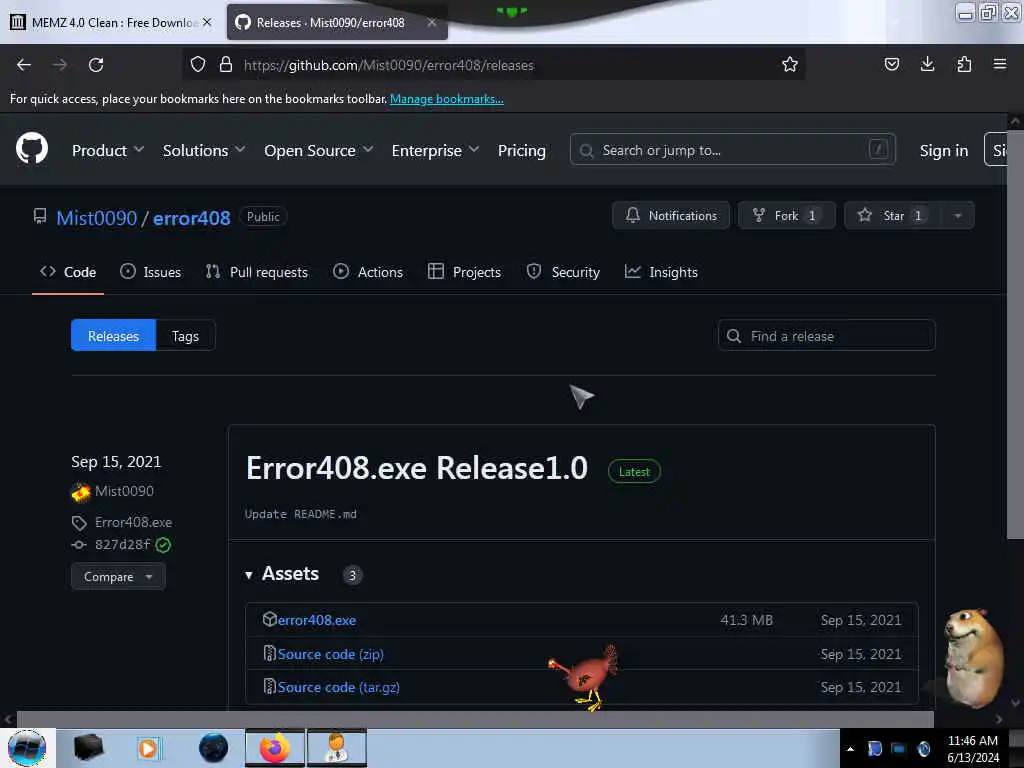Open the extensions puzzle icon
This screenshot has width=1024, height=768.
click(x=964, y=64)
